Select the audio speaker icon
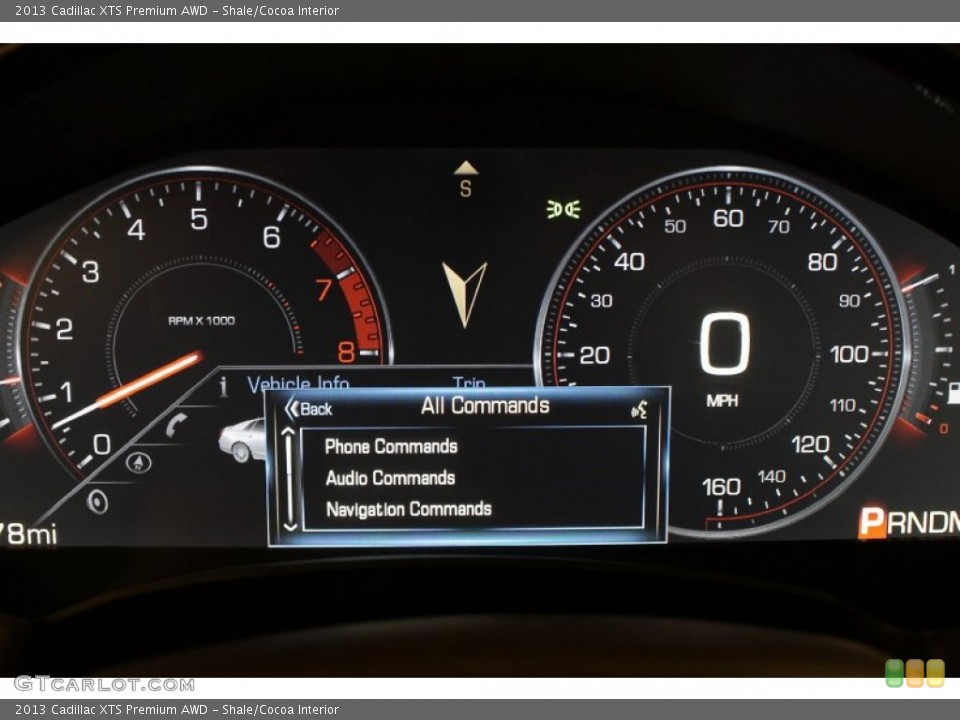 click(x=97, y=502)
